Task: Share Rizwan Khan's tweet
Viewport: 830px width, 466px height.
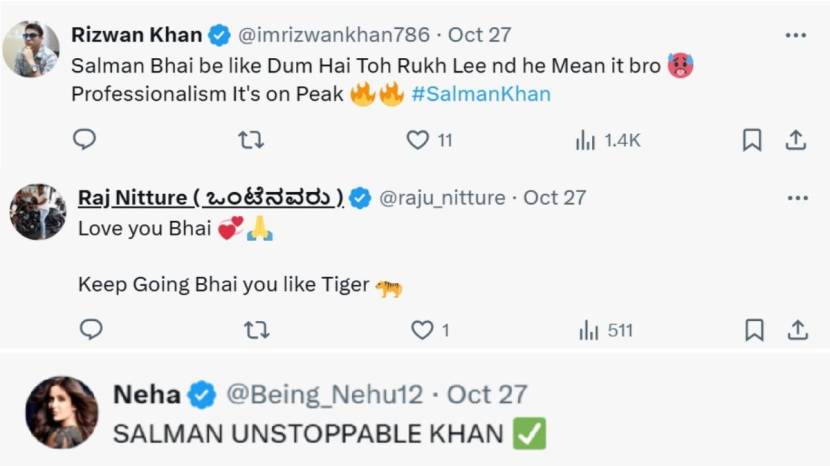Action: click(x=796, y=140)
